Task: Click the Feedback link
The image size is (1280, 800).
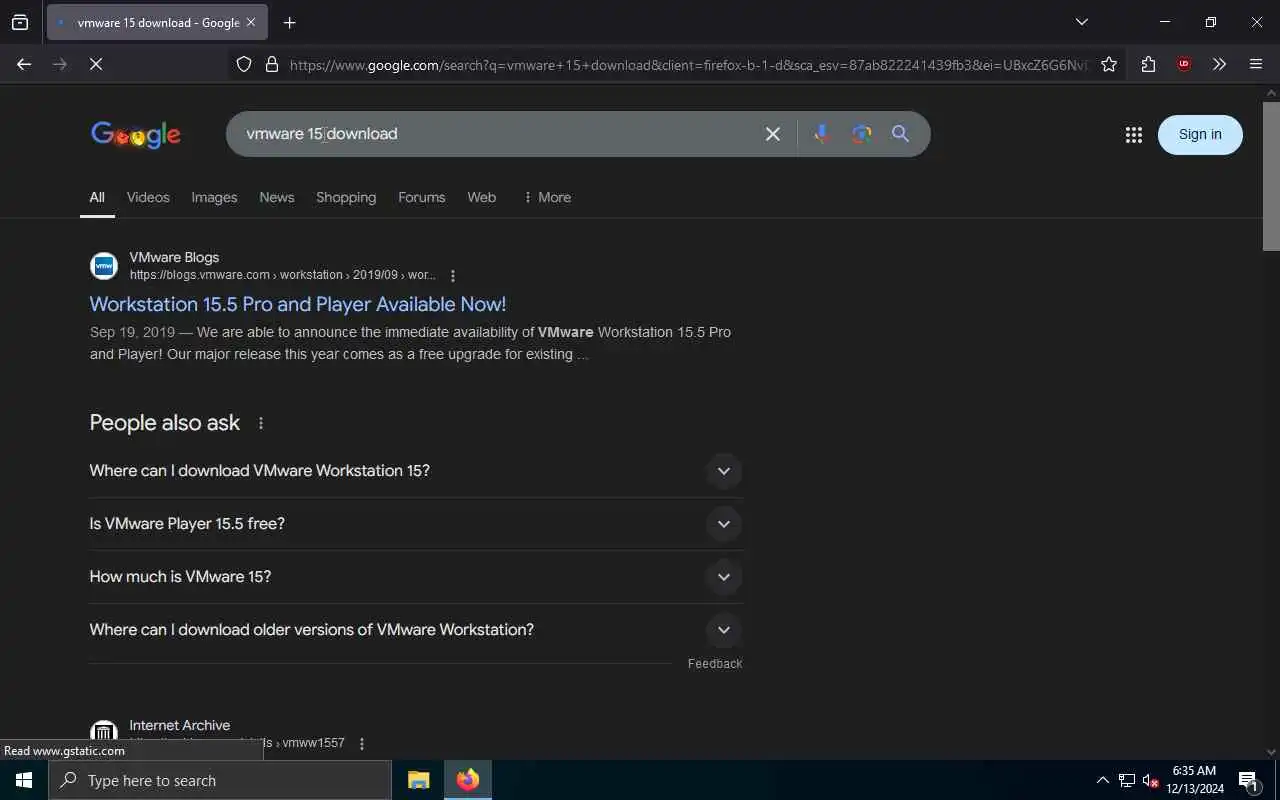Action: 715,664
